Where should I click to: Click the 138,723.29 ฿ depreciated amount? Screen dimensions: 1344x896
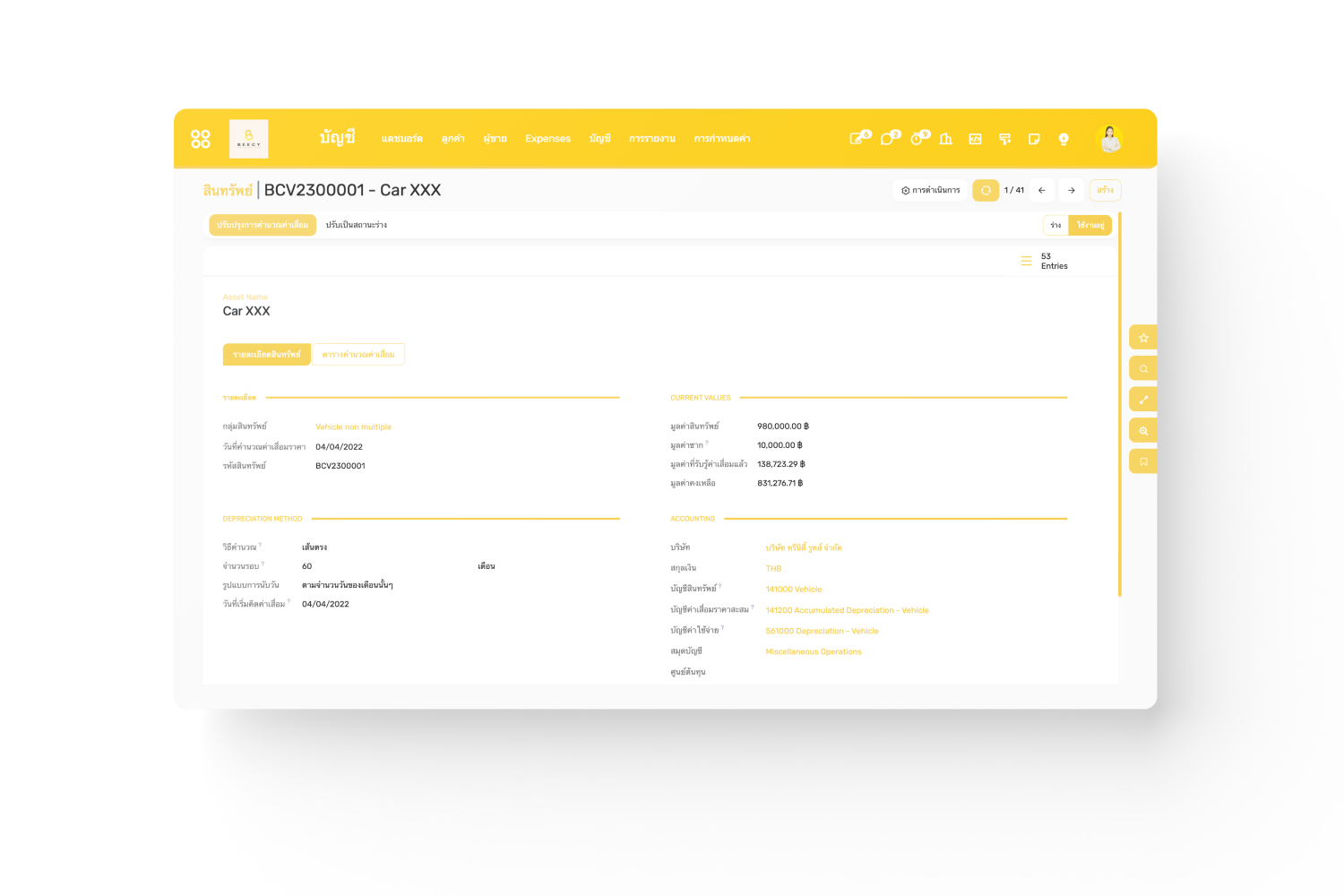(781, 464)
